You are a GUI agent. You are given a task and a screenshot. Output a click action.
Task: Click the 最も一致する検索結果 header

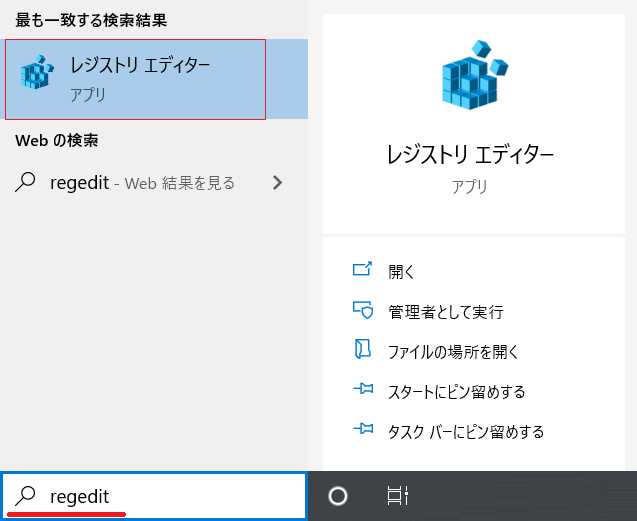[x=91, y=20]
